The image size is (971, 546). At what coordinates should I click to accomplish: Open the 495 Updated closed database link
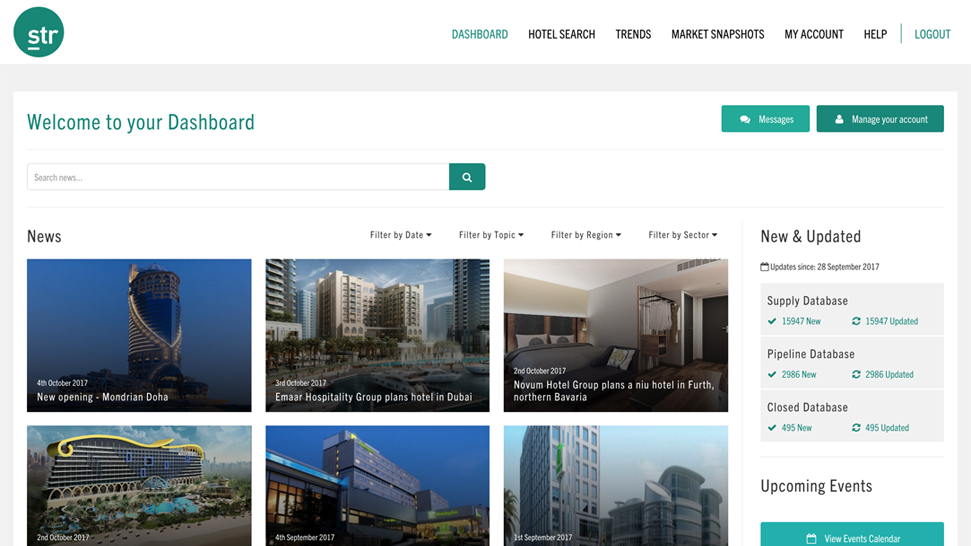(x=887, y=428)
